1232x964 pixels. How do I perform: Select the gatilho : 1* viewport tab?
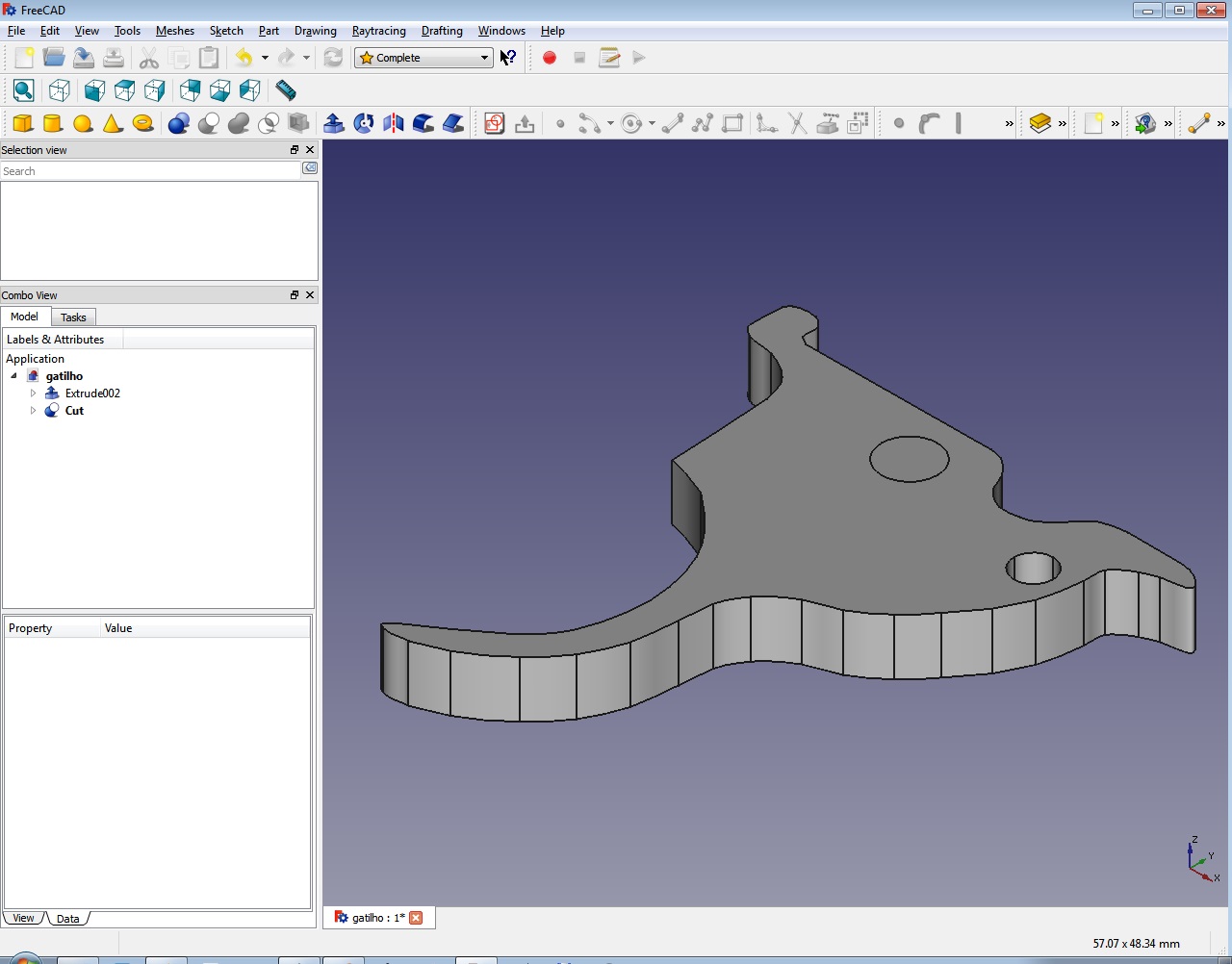(x=378, y=918)
